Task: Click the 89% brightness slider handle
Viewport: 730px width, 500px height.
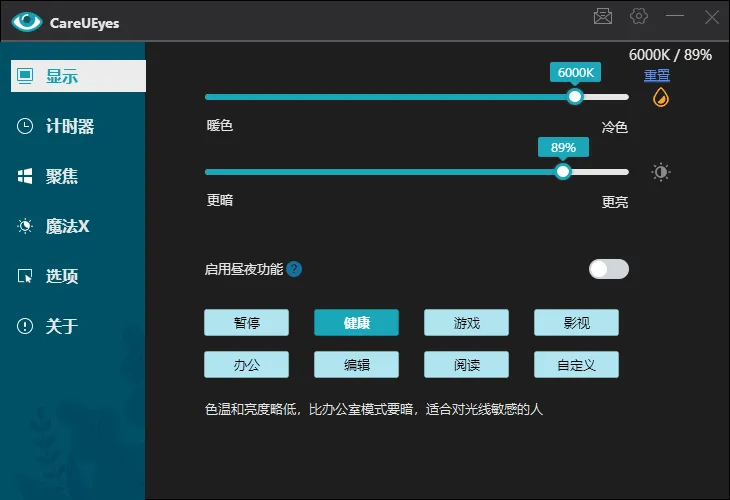Action: (x=563, y=171)
